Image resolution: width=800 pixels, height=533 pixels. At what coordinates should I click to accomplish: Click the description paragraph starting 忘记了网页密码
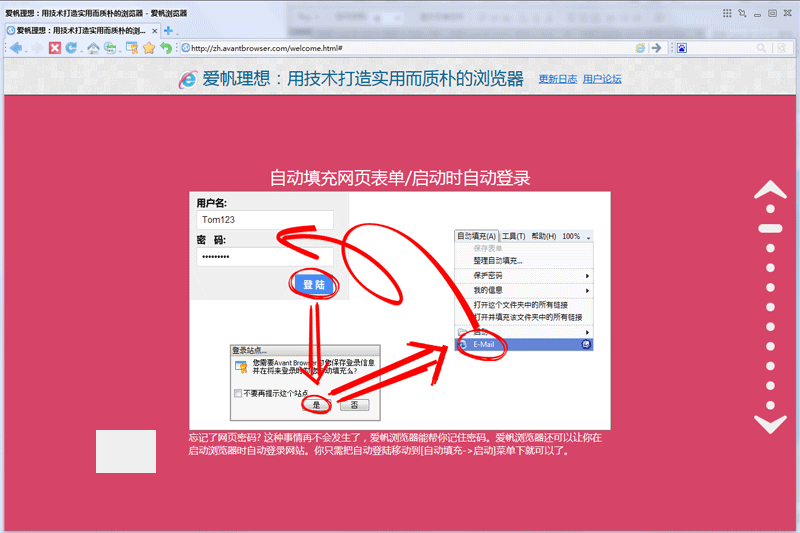coord(395,444)
